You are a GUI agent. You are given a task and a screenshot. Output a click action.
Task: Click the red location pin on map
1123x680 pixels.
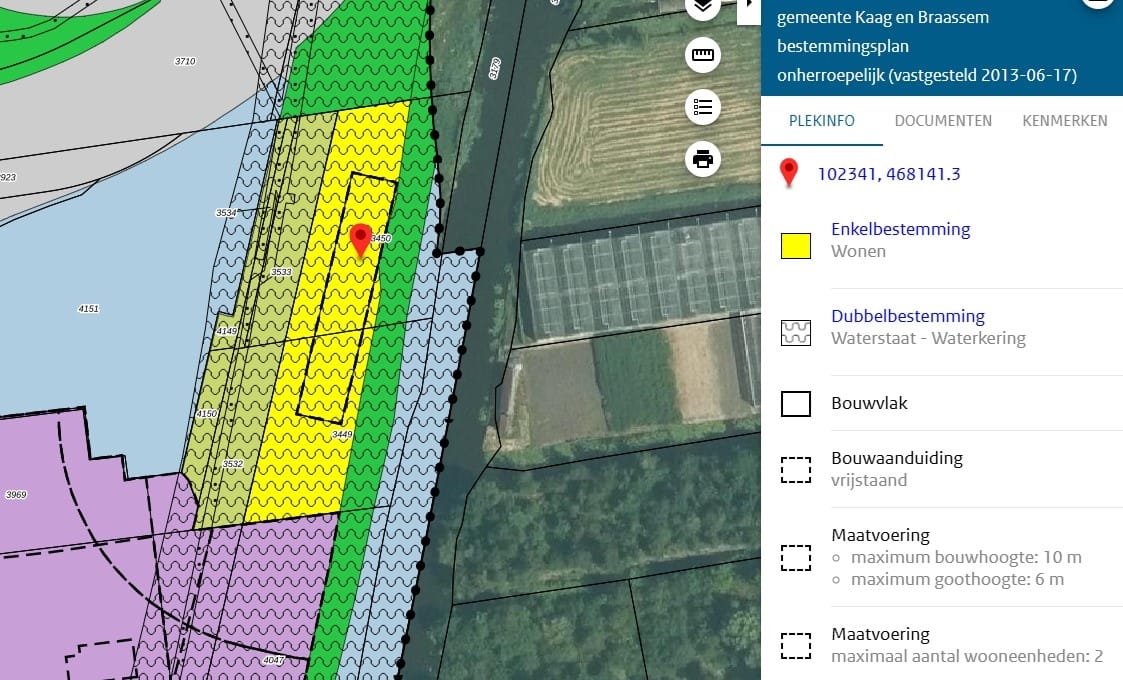[x=361, y=240]
